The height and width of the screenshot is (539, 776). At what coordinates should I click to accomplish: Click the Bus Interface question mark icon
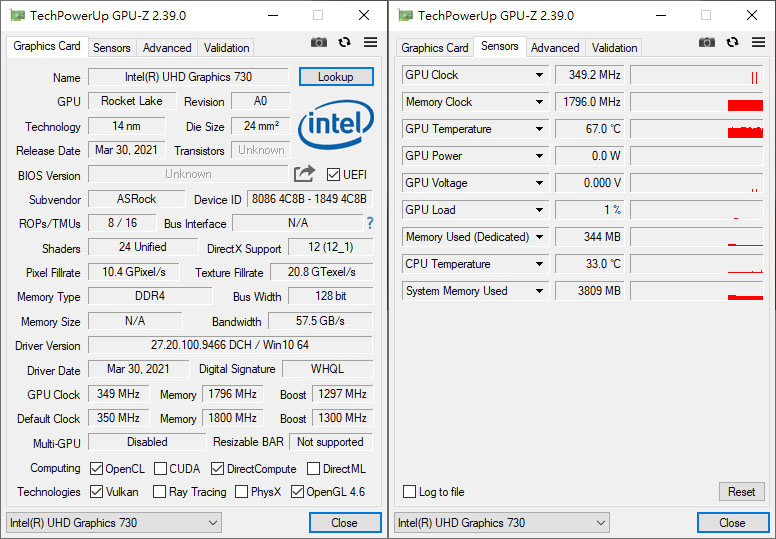click(x=370, y=223)
